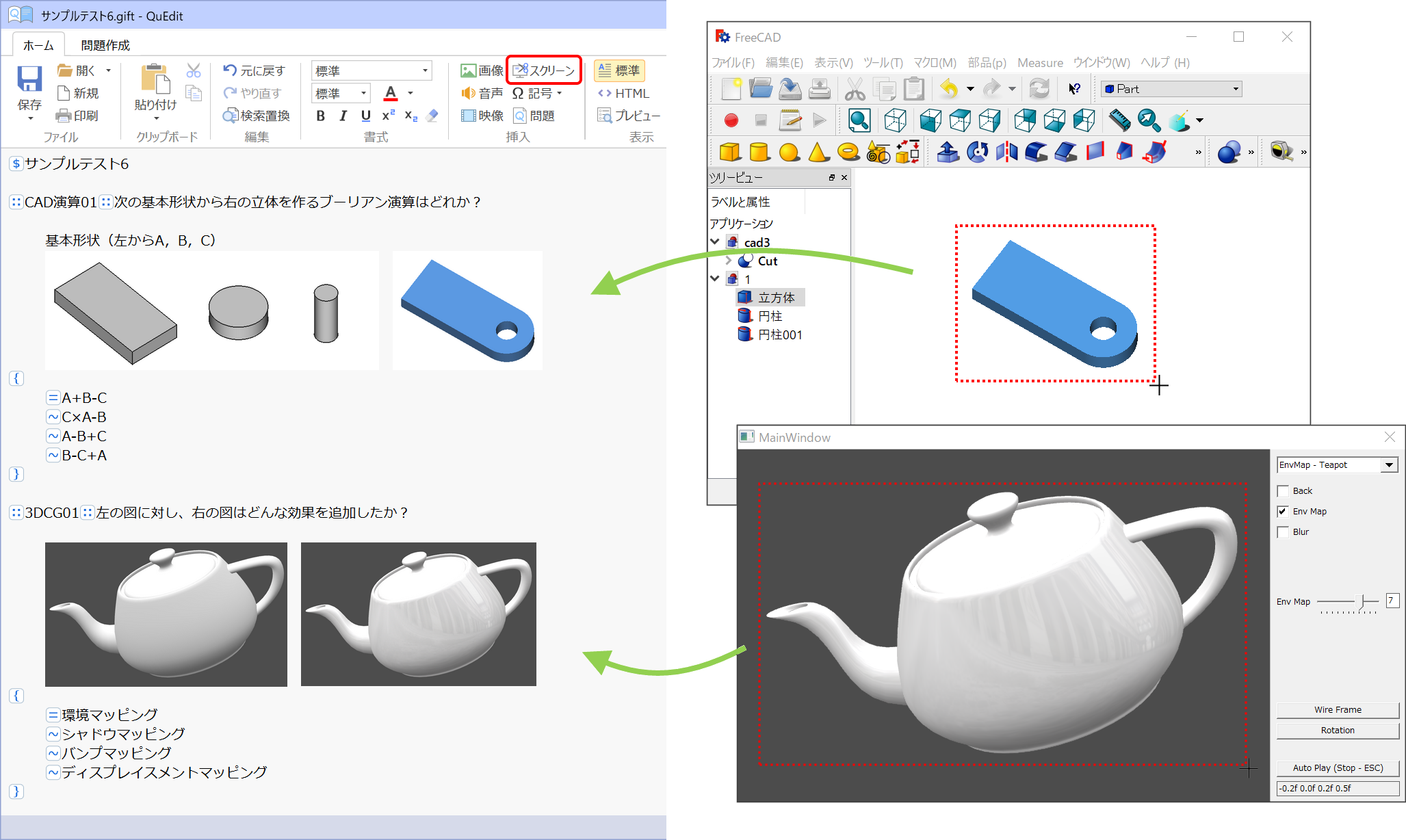The image size is (1406, 840).
Task: Expand the Cut tree node
Action: [x=729, y=261]
